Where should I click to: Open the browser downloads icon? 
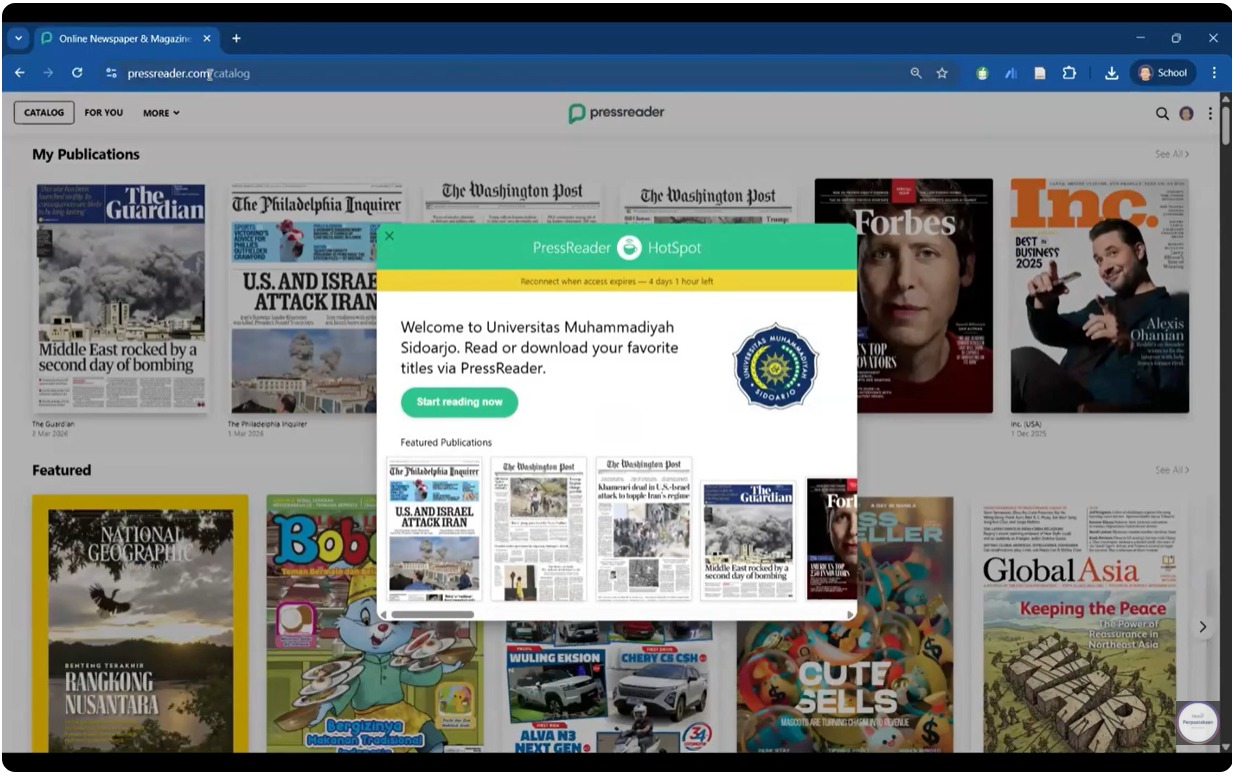(1111, 73)
